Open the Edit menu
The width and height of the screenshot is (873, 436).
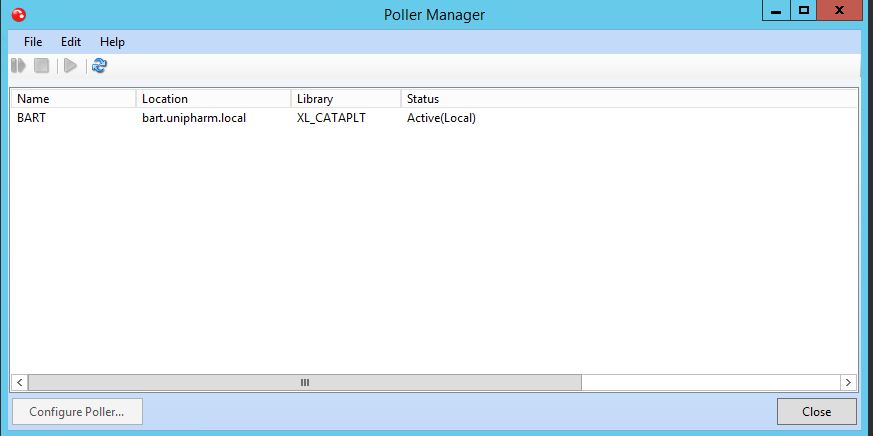[71, 42]
